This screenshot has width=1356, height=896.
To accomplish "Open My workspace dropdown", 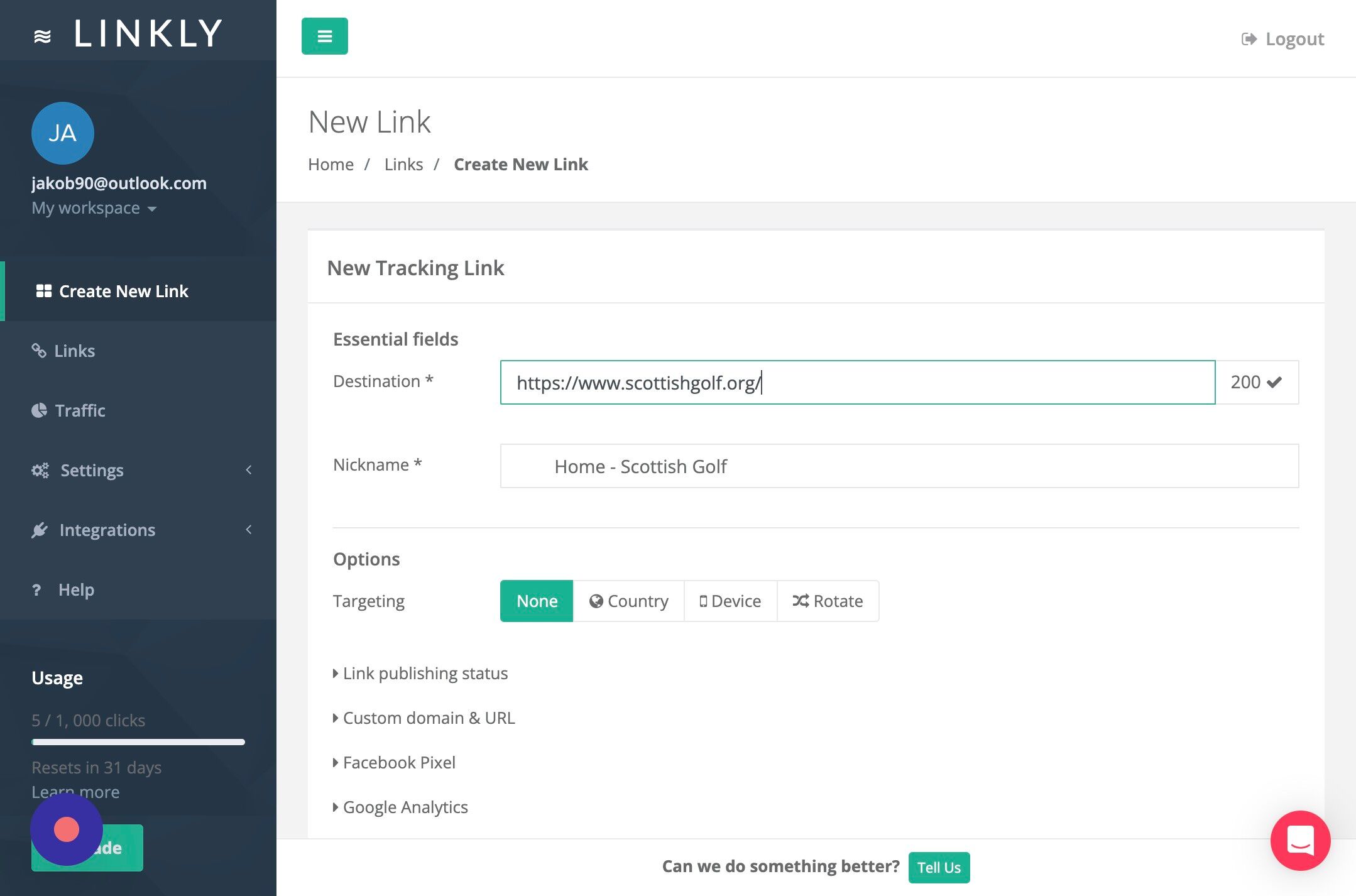I will (94, 208).
